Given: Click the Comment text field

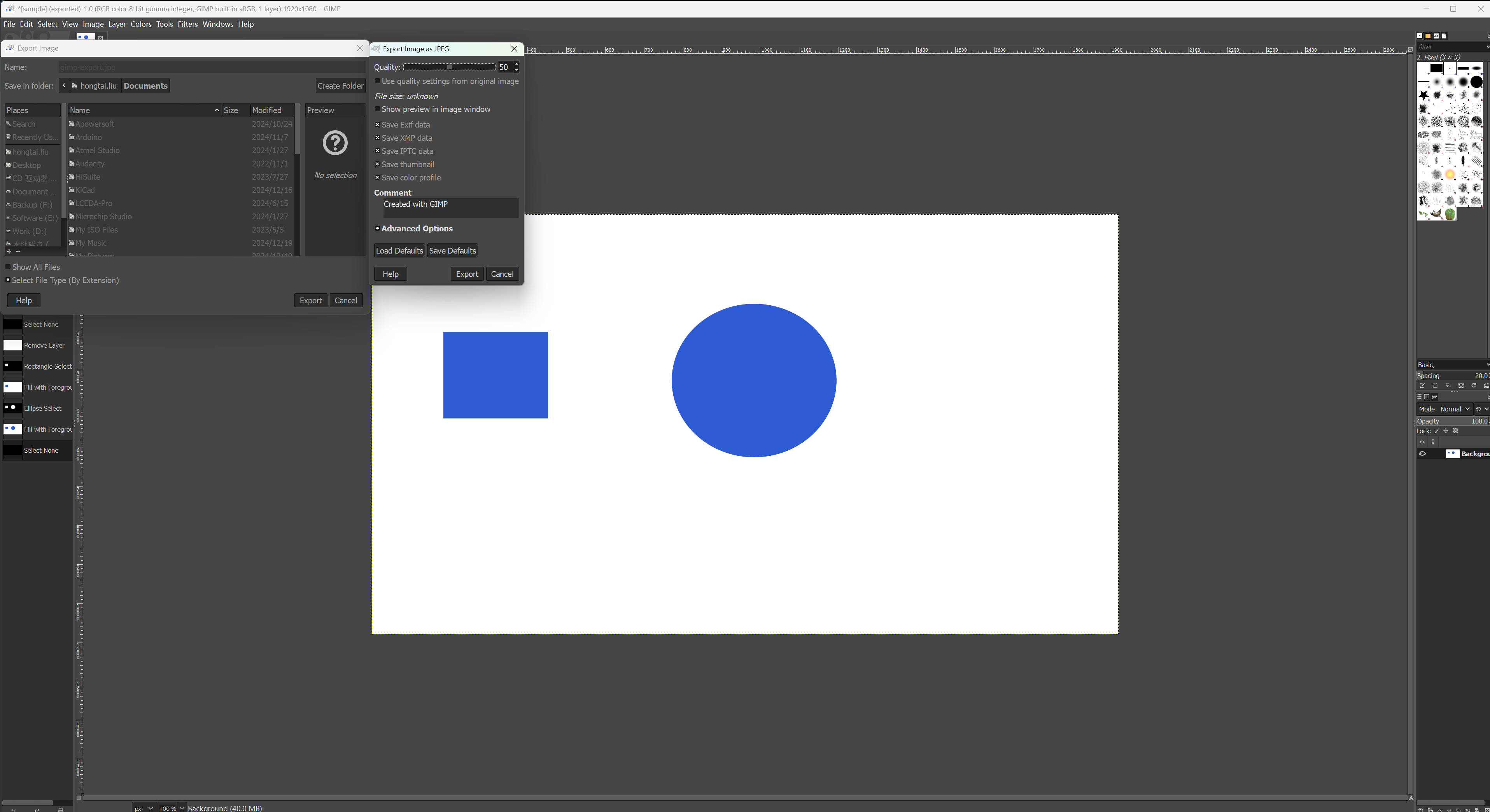Looking at the screenshot, I should click(x=451, y=208).
